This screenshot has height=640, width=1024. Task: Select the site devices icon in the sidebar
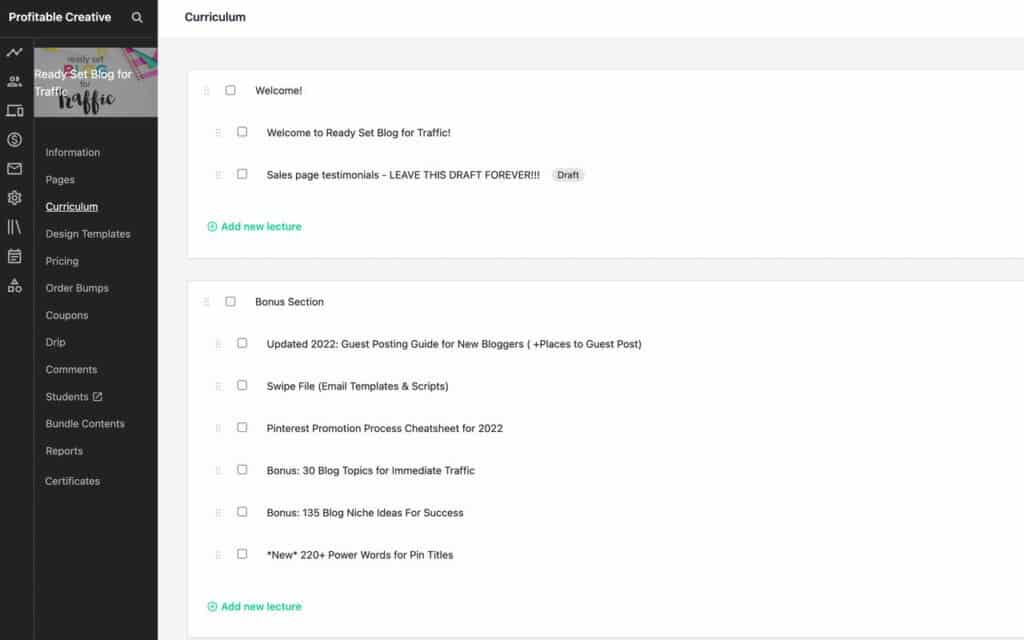14,110
